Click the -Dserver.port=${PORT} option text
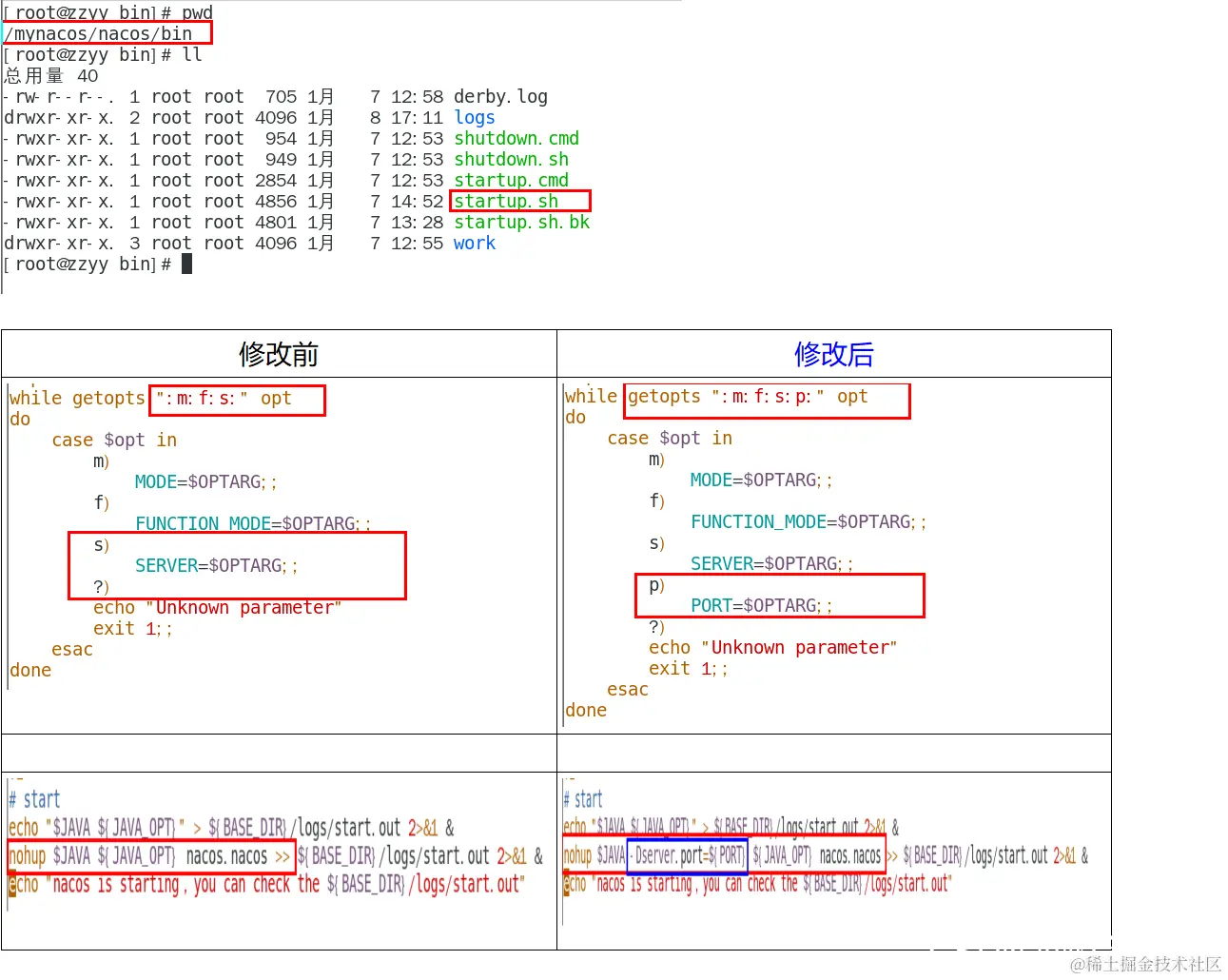The height and width of the screenshot is (980, 1228). (687, 855)
